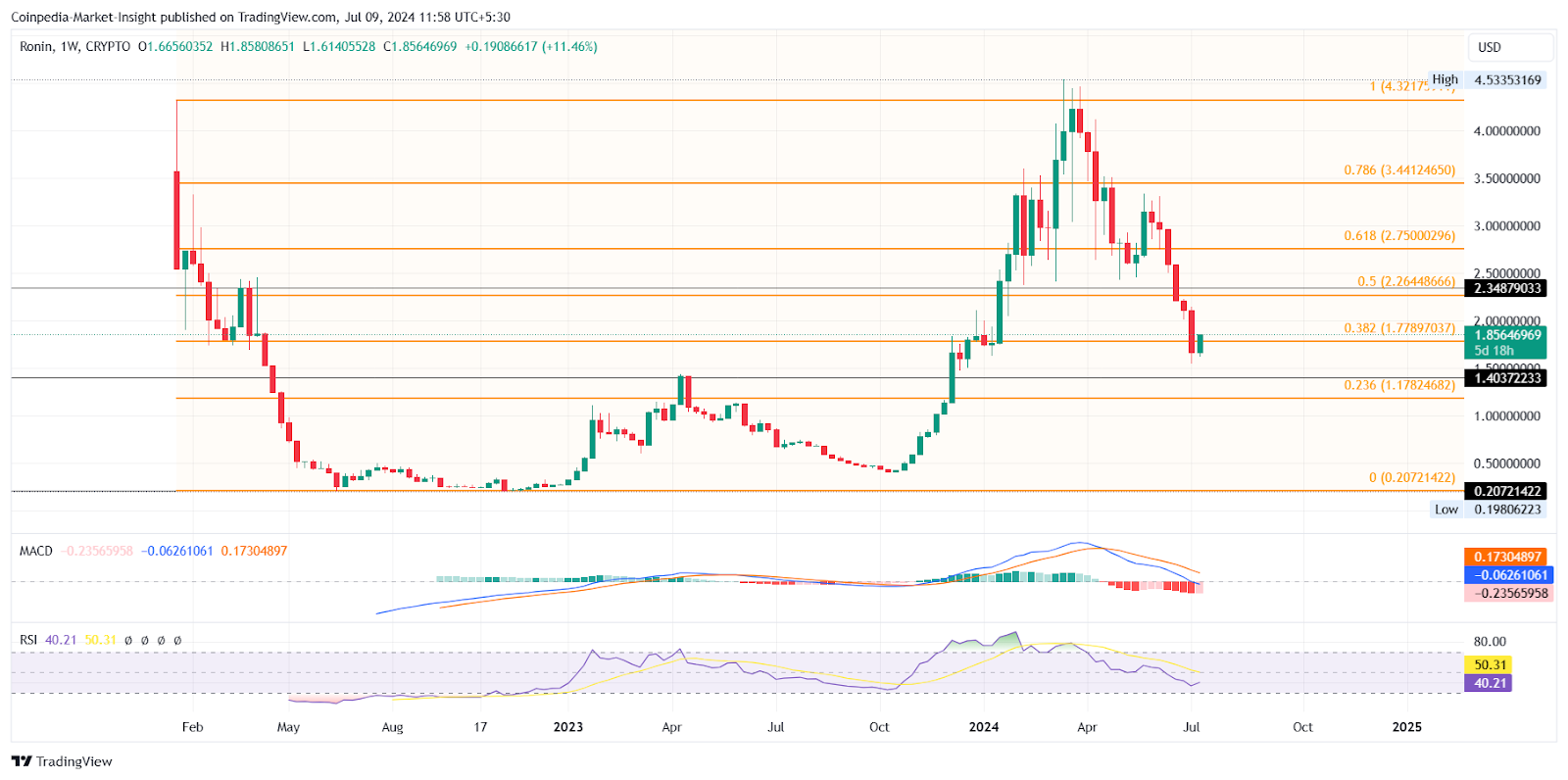Viewport: 1568px width, 780px height.
Task: Click the 0.50000000 price axis label
Action: coord(1507,463)
